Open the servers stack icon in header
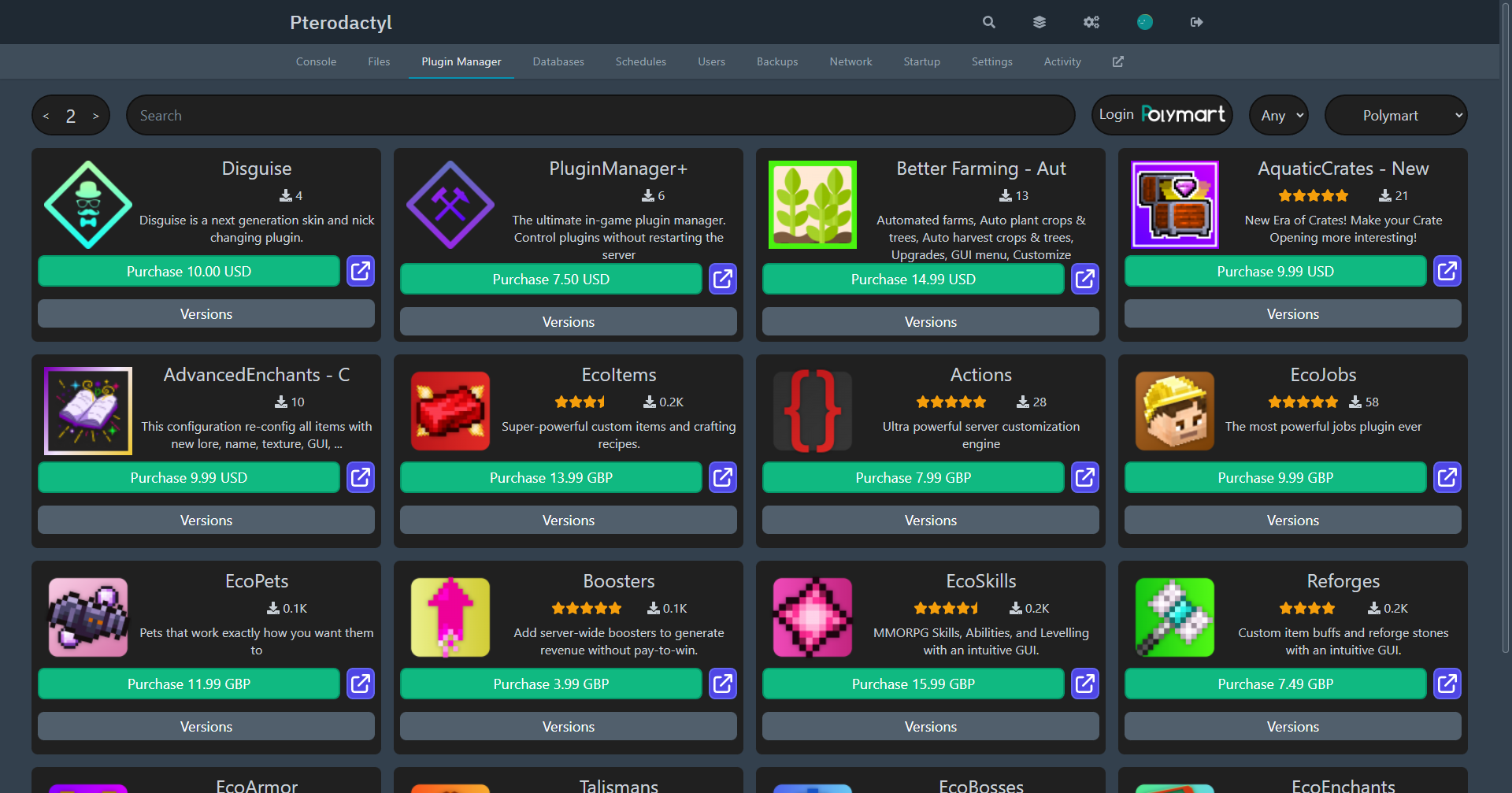Screen dimensions: 1512x793 coord(1039,22)
